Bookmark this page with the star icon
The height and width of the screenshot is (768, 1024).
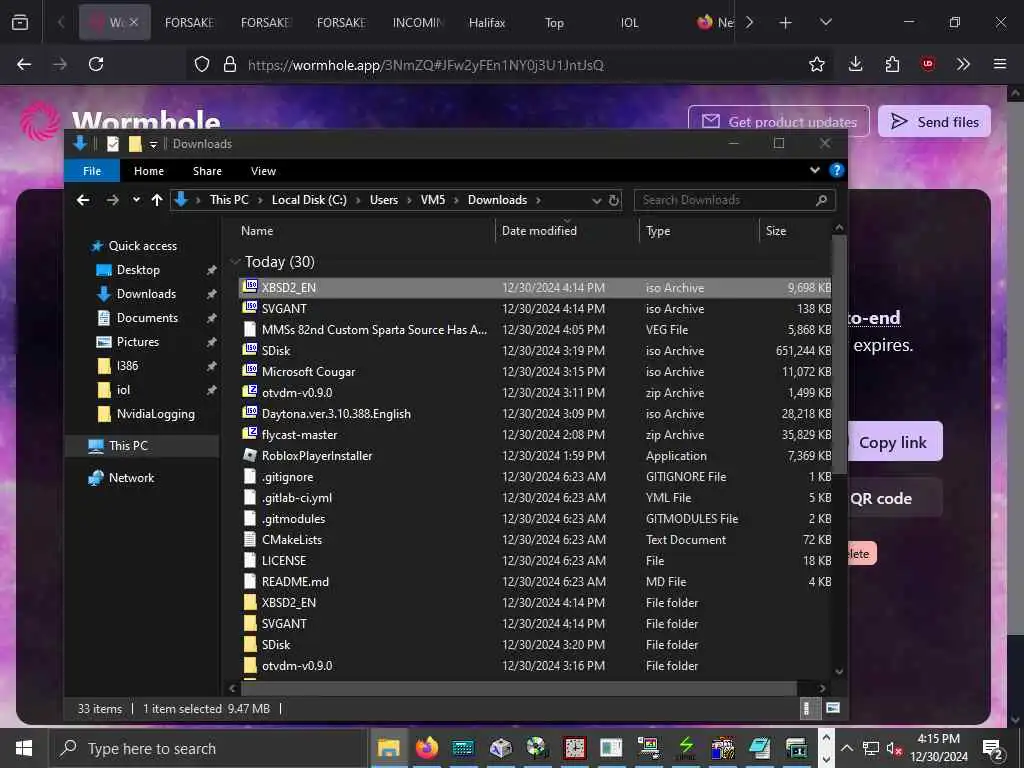pos(816,64)
